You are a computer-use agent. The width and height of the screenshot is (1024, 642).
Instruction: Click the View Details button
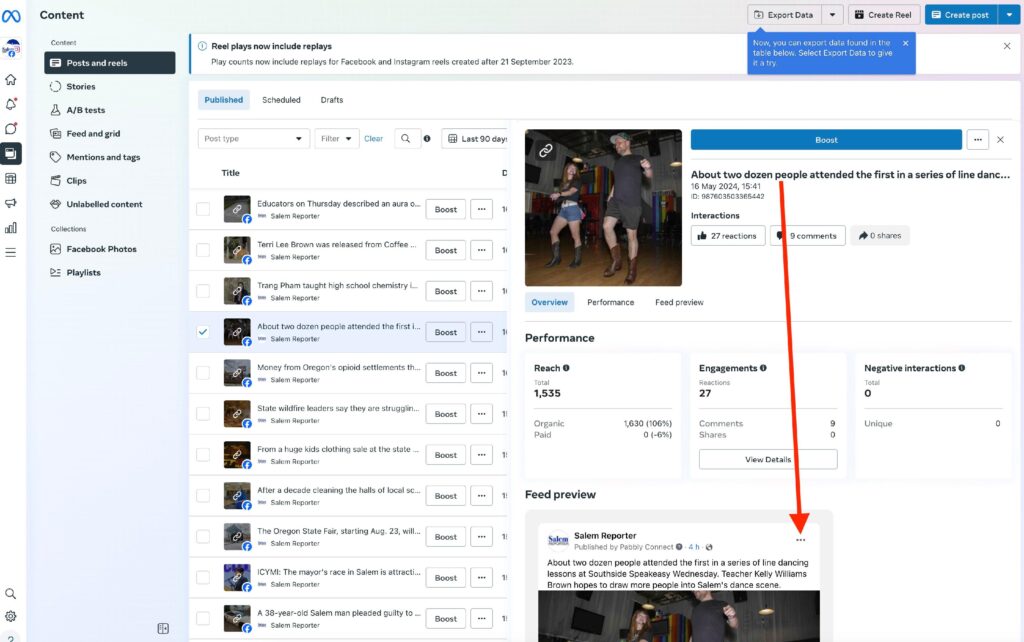coord(768,459)
